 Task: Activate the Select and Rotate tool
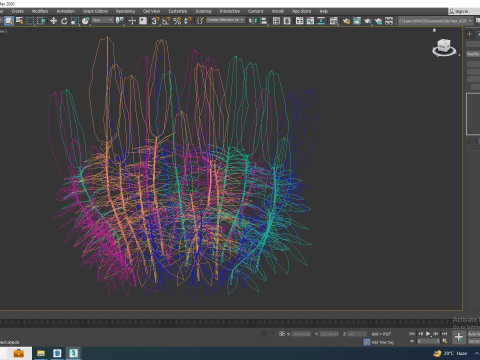[x=64, y=21]
